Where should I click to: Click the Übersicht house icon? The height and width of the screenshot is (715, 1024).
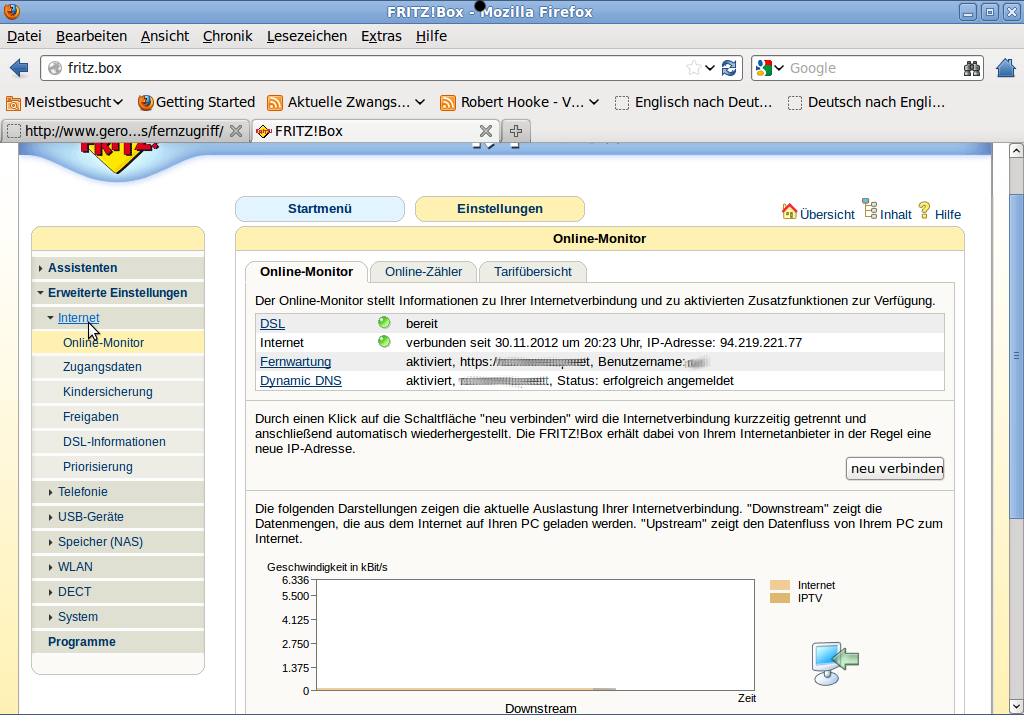tap(790, 212)
